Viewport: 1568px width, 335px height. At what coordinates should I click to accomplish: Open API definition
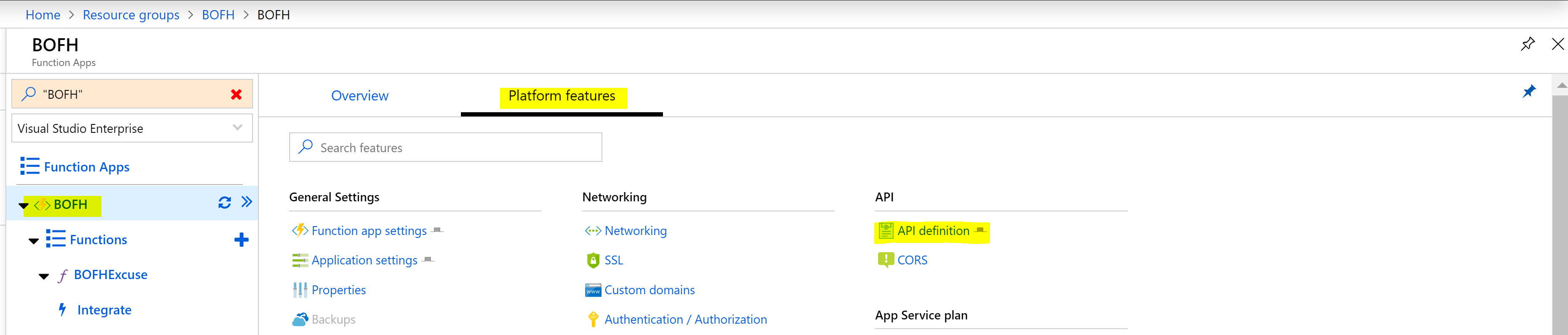932,231
